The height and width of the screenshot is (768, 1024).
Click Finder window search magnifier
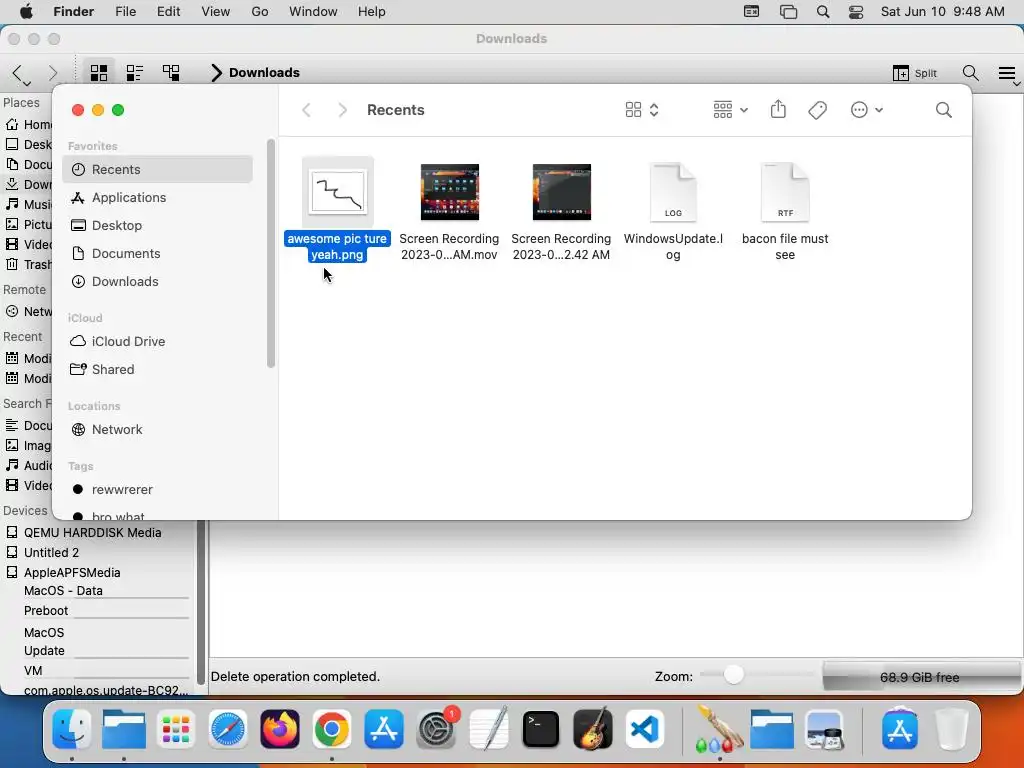coord(944,110)
